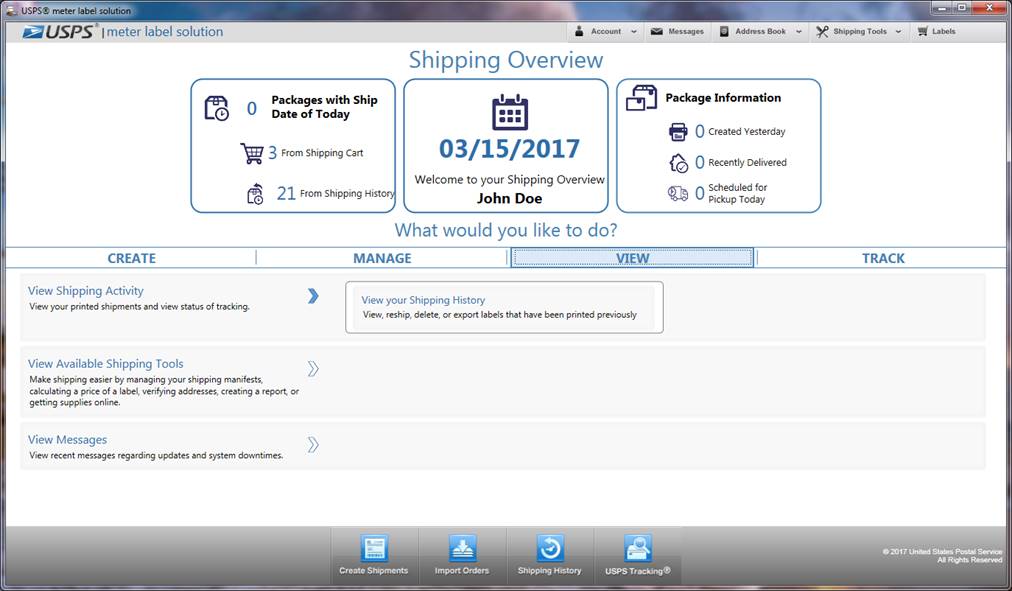The height and width of the screenshot is (591, 1012).
Task: Select the VIEW tab
Action: pyautogui.click(x=632, y=258)
